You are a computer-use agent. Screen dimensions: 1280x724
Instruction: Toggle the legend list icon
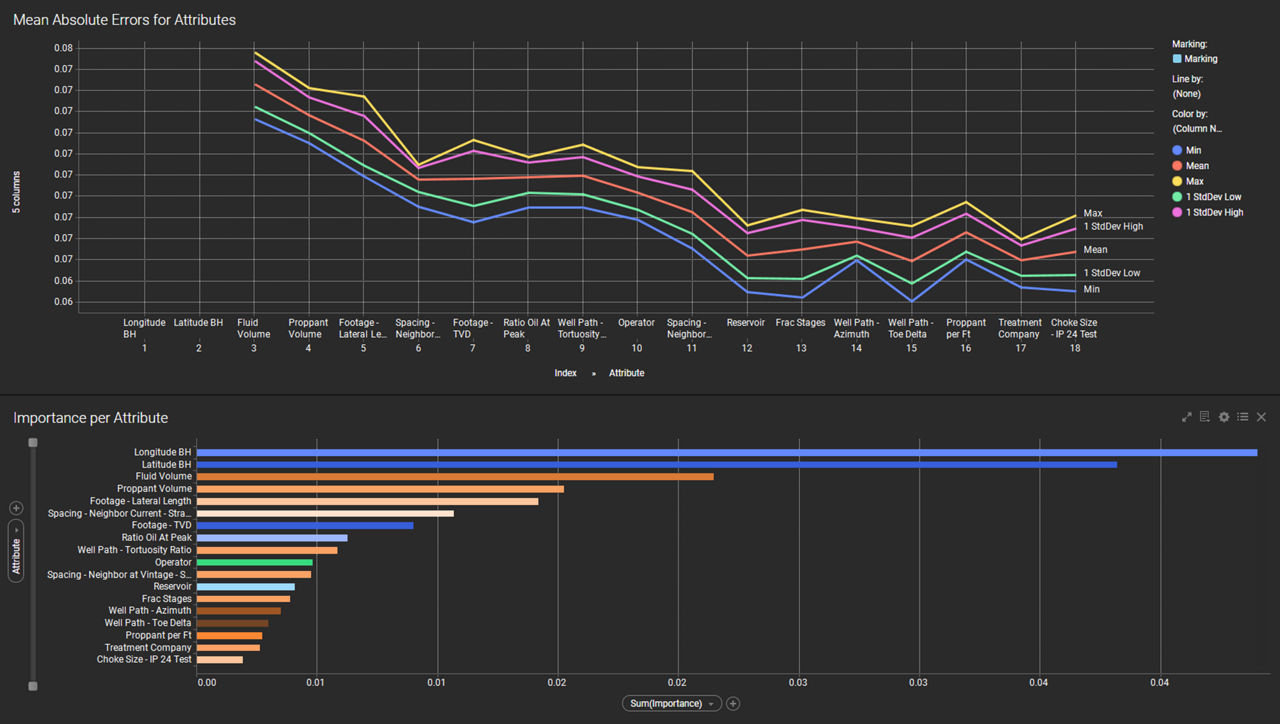click(1242, 417)
